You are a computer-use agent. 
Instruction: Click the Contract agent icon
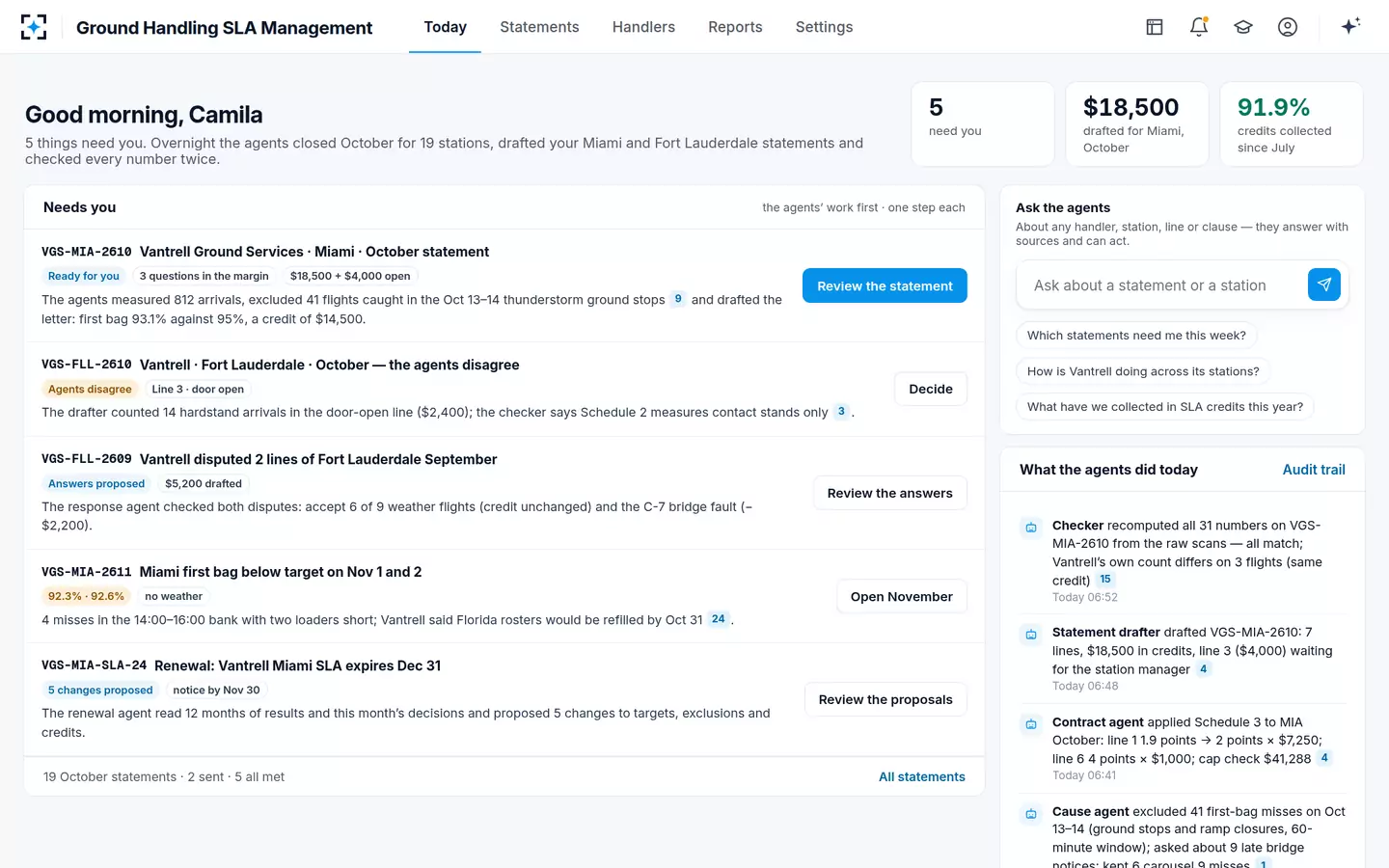(1031, 724)
